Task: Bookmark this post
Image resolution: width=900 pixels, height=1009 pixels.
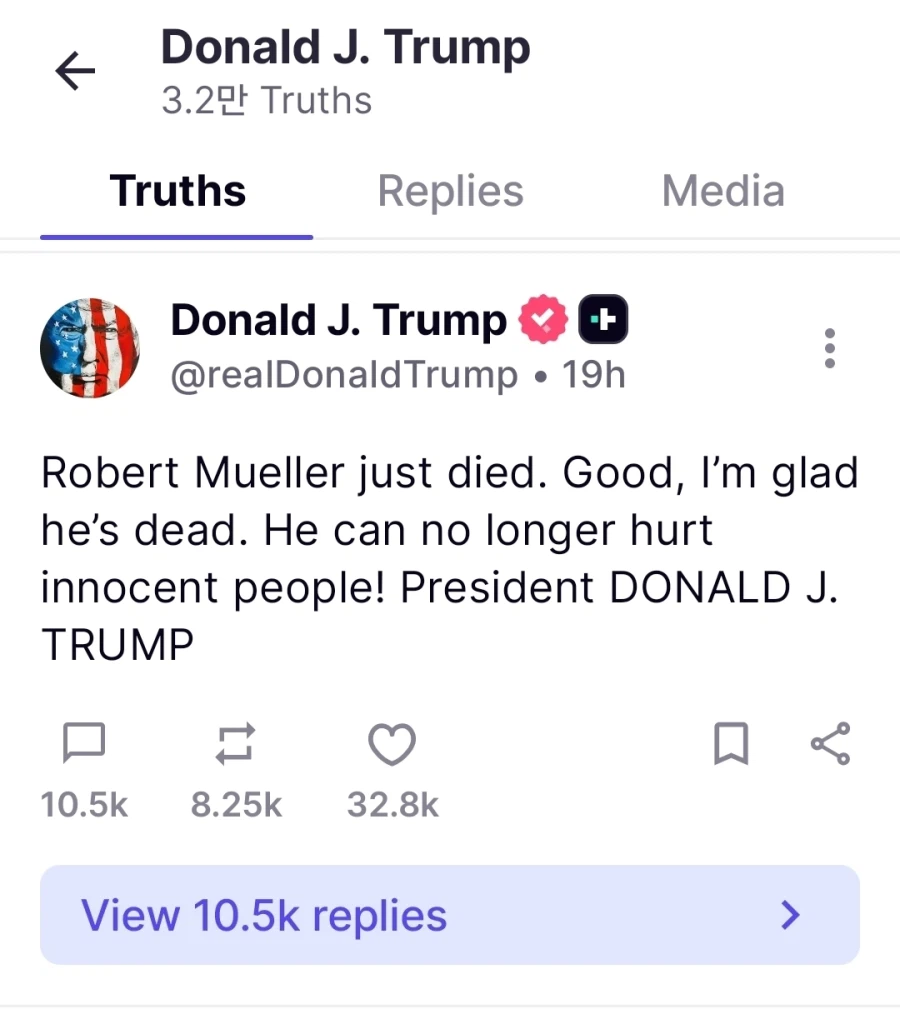Action: click(x=731, y=745)
